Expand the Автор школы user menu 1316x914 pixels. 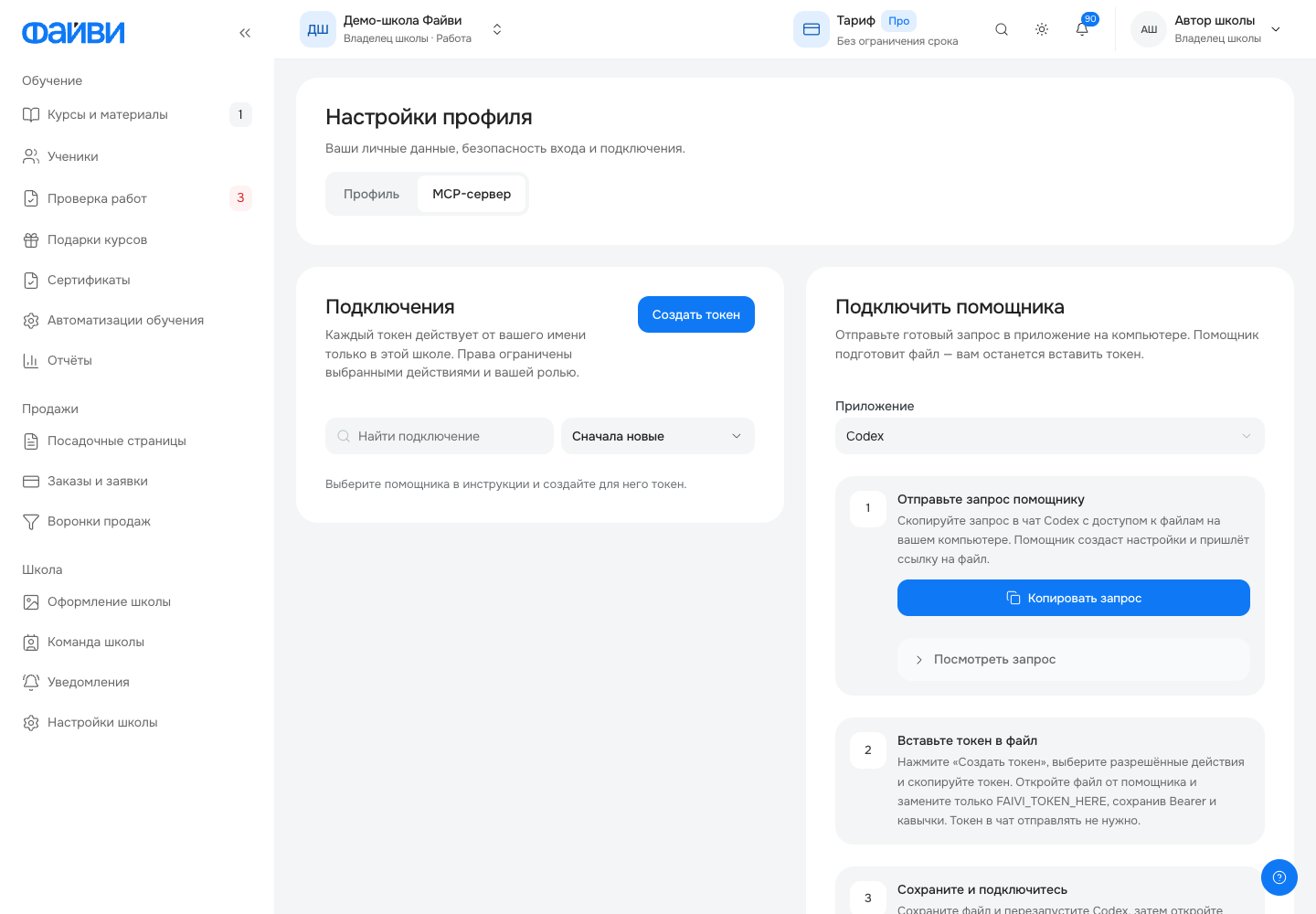[x=1276, y=29]
